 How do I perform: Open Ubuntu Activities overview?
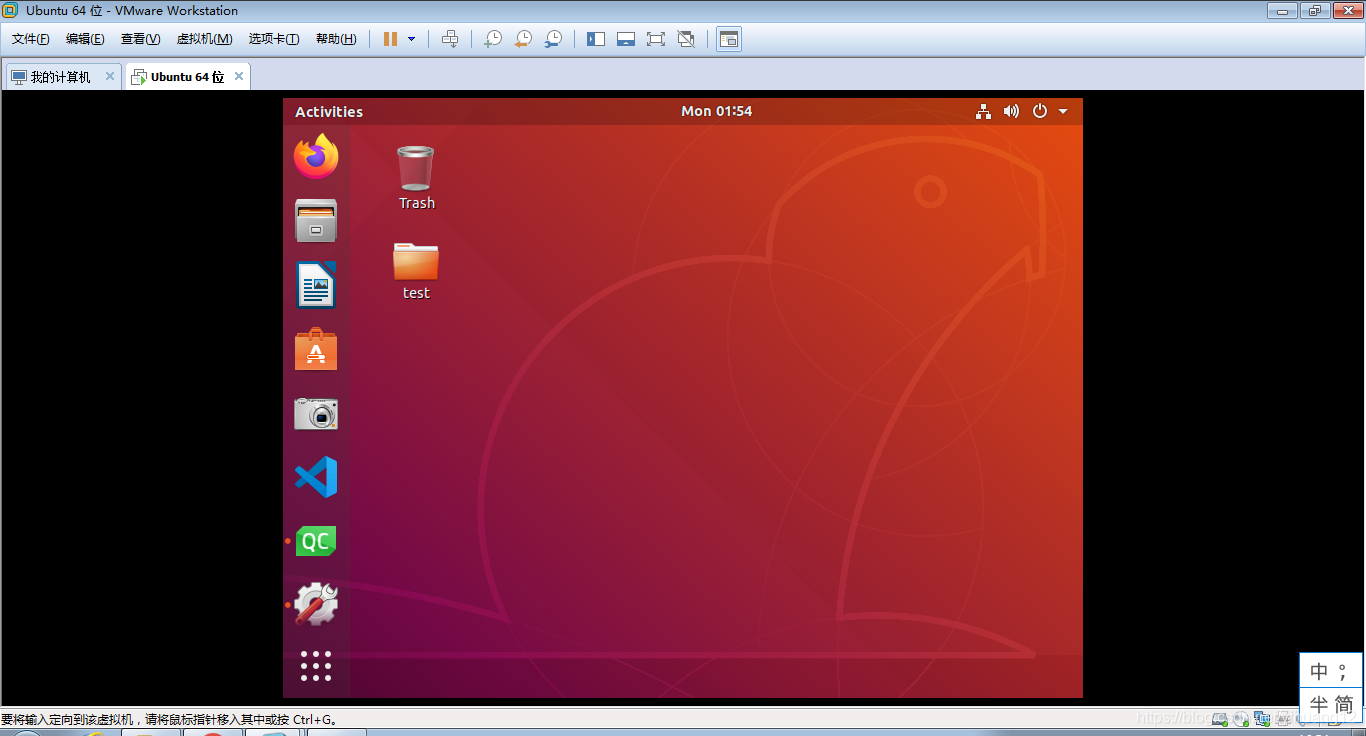point(329,112)
